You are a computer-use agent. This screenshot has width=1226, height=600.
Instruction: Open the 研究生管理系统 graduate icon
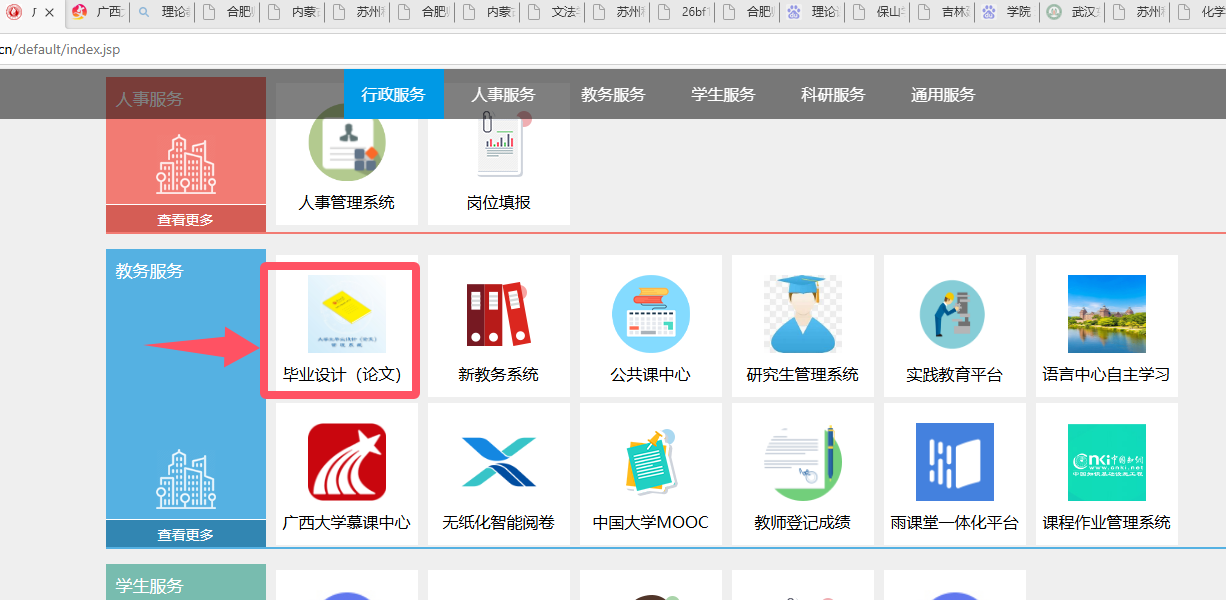coord(802,315)
